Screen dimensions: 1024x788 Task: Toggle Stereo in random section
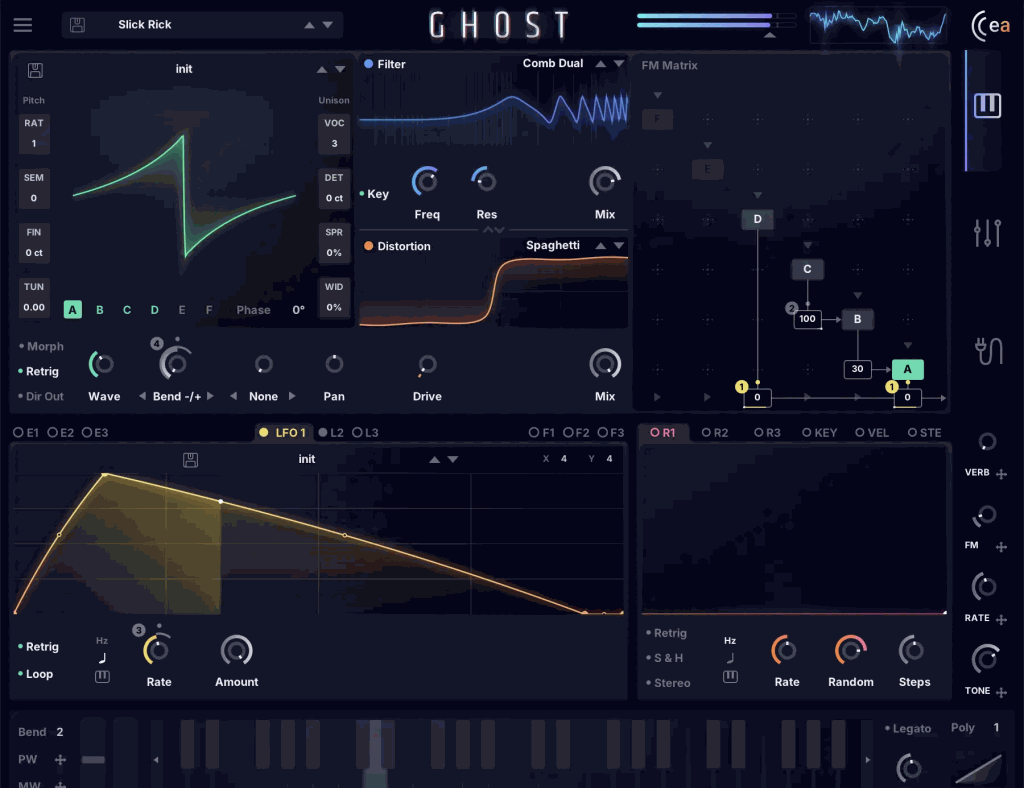pyautogui.click(x=668, y=683)
